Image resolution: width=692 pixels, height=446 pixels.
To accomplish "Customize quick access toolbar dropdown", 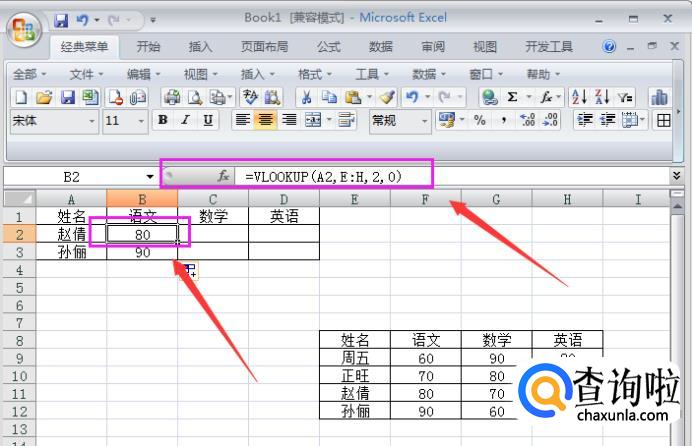I will point(153,20).
